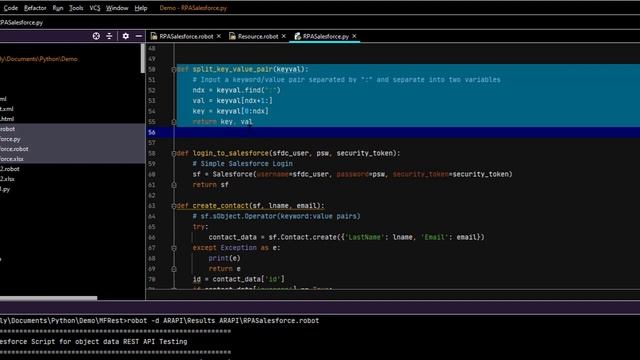The height and width of the screenshot is (360, 640).
Task: Click '# Simple Salesforce Login' comment
Action: 242,164
